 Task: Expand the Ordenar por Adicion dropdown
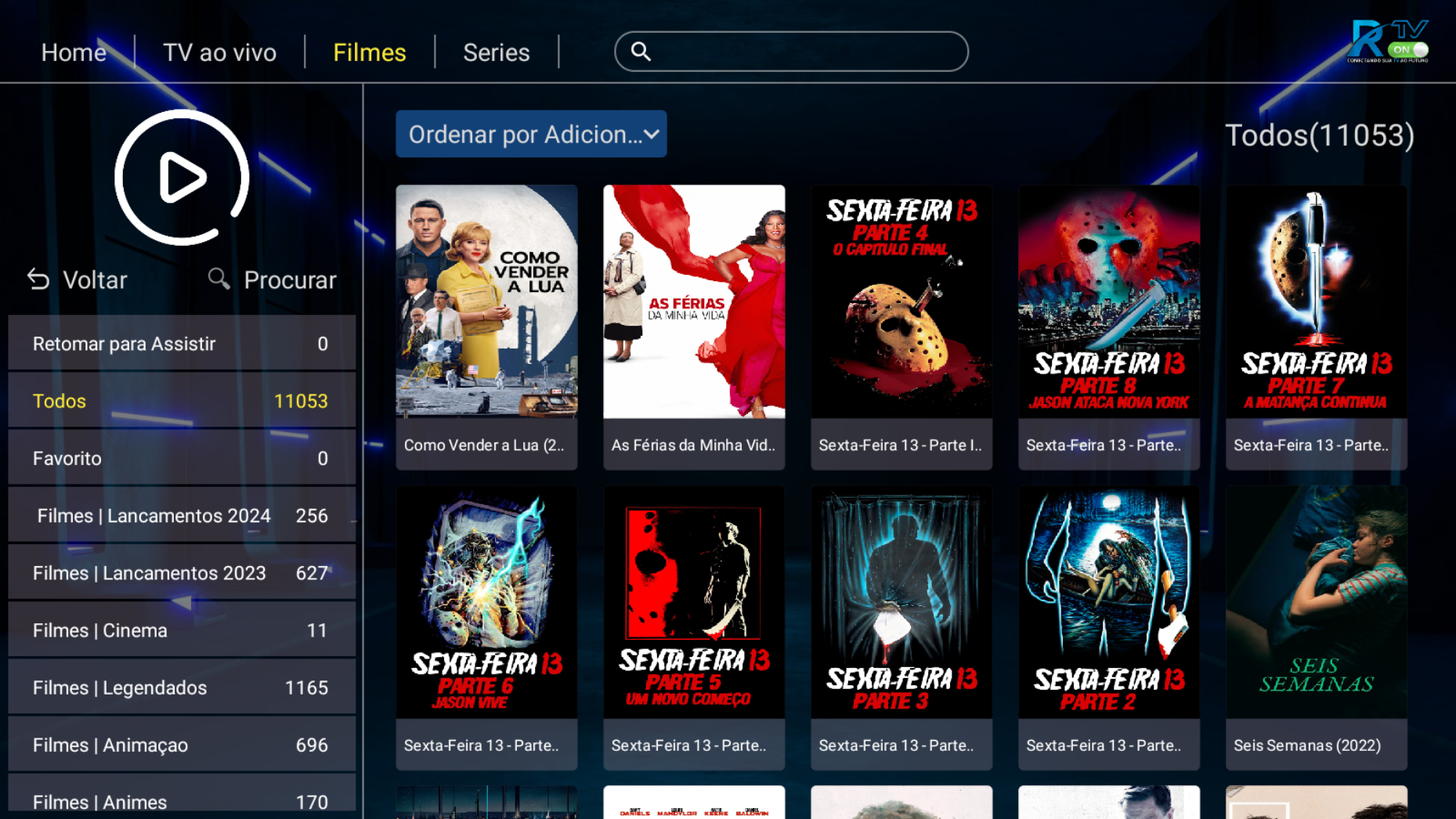[x=531, y=134]
